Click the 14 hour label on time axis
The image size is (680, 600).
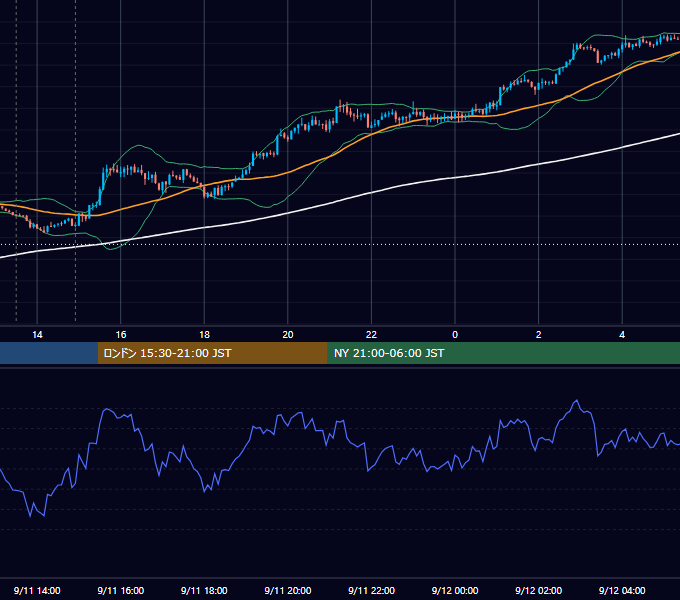37,335
